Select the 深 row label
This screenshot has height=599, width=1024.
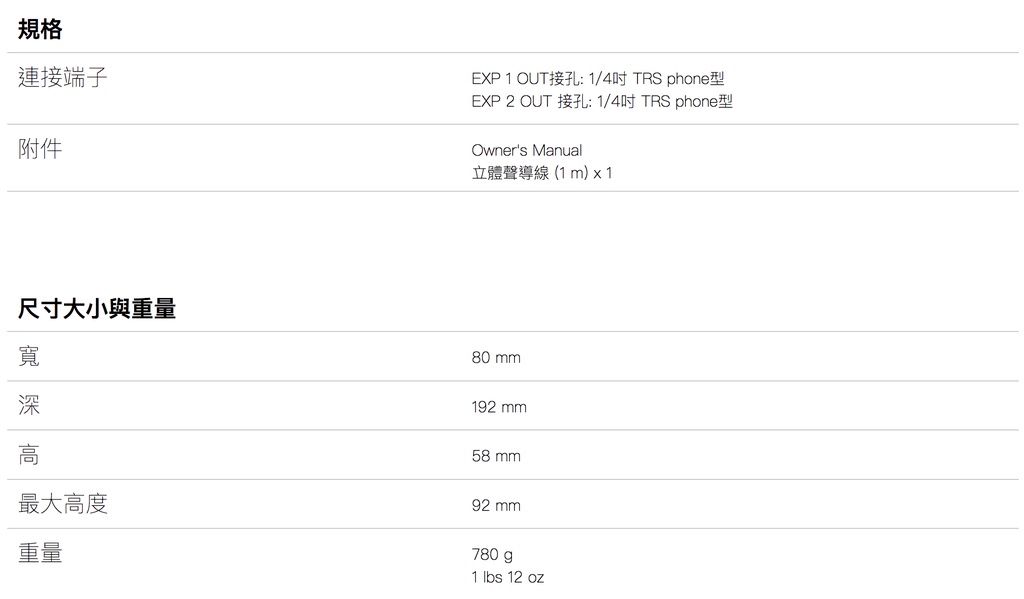(29, 405)
